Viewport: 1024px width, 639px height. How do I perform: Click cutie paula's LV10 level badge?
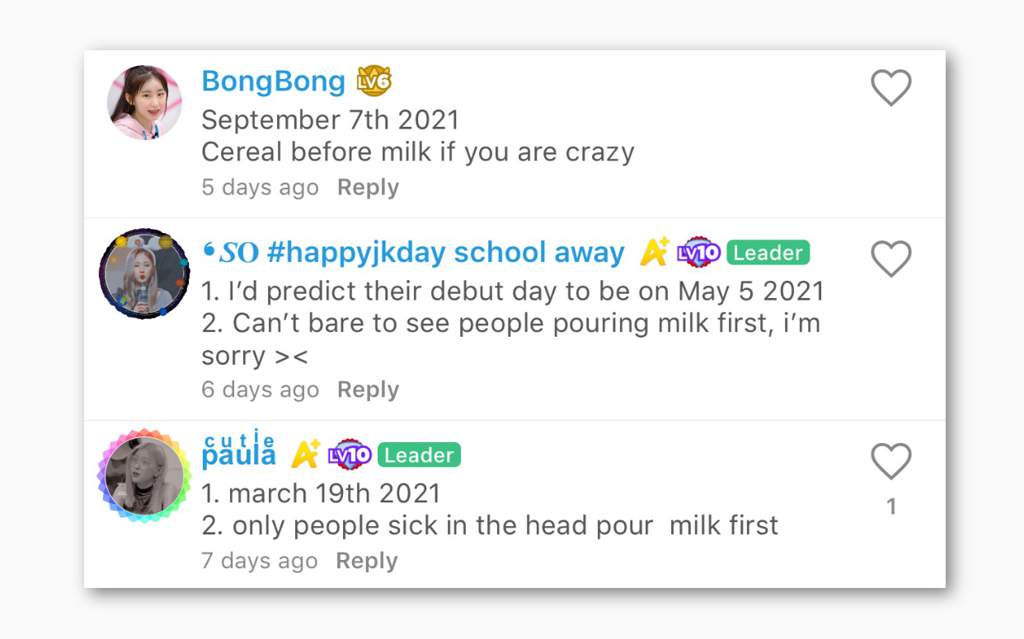[x=349, y=455]
